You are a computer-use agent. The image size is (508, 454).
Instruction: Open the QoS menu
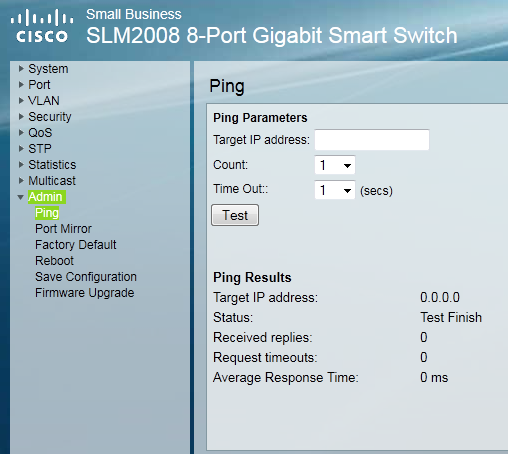40,133
